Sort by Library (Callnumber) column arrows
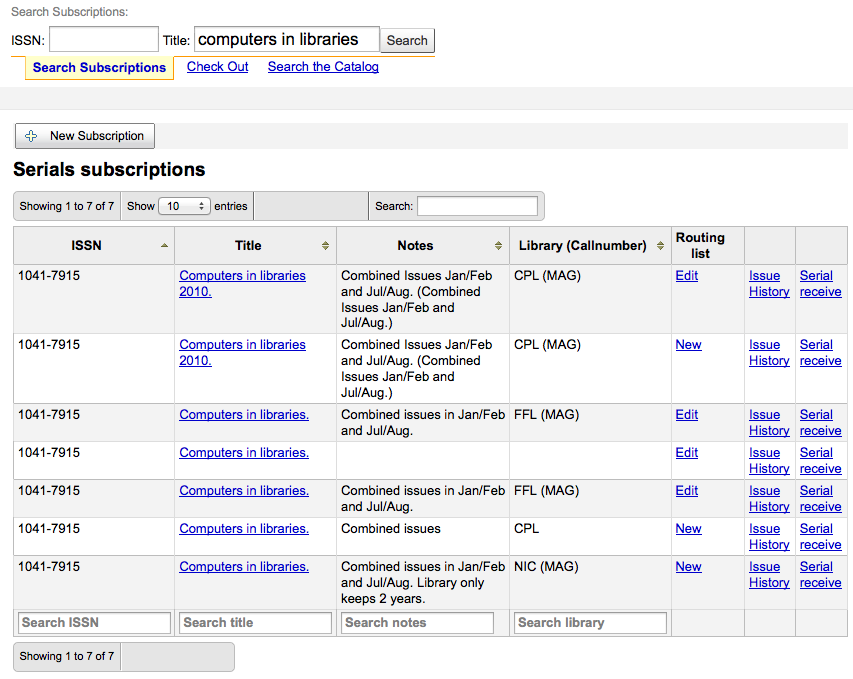The width and height of the screenshot is (853, 679). (660, 246)
